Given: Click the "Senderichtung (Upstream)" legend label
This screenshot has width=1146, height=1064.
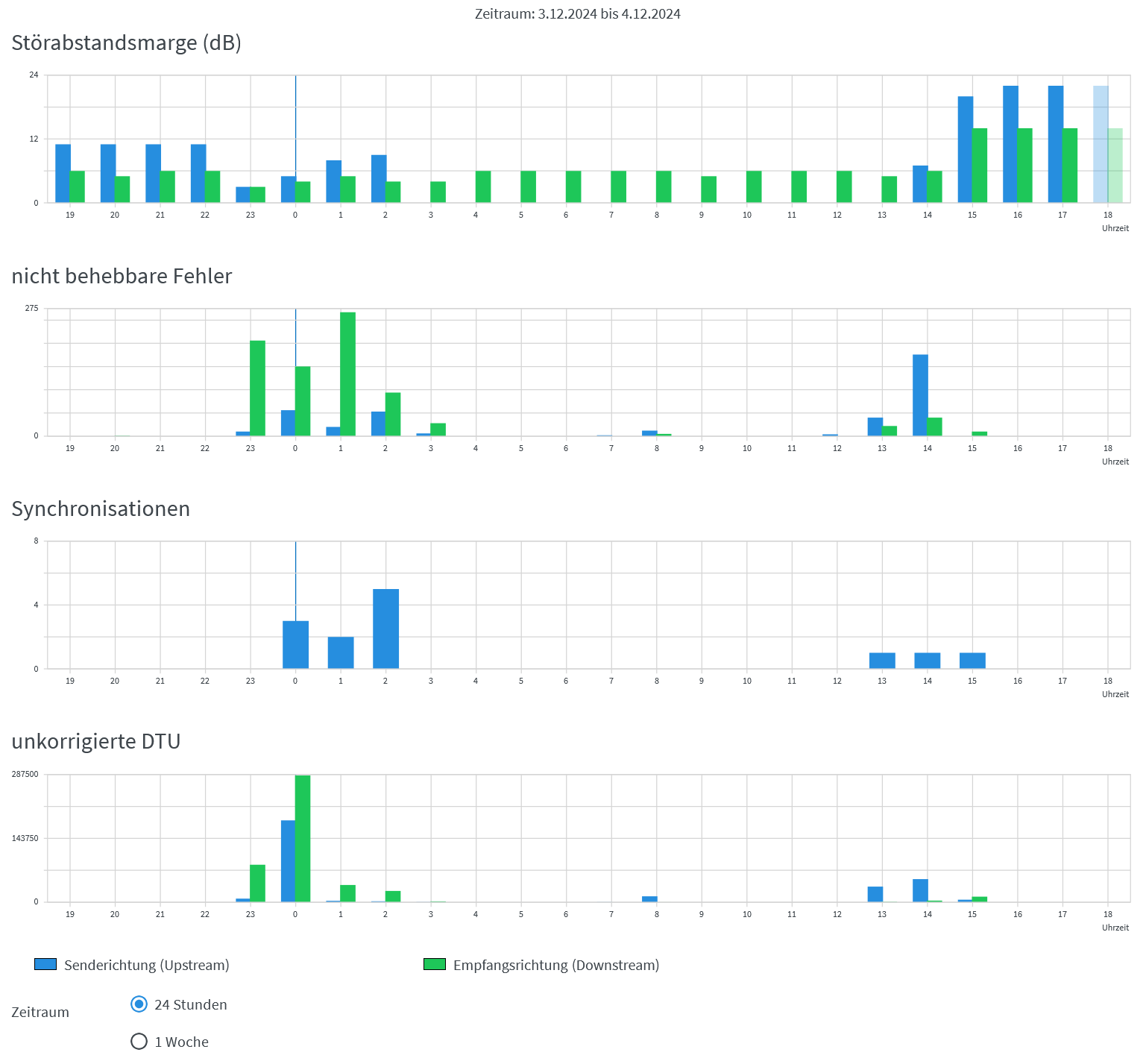Looking at the screenshot, I should 147,966.
